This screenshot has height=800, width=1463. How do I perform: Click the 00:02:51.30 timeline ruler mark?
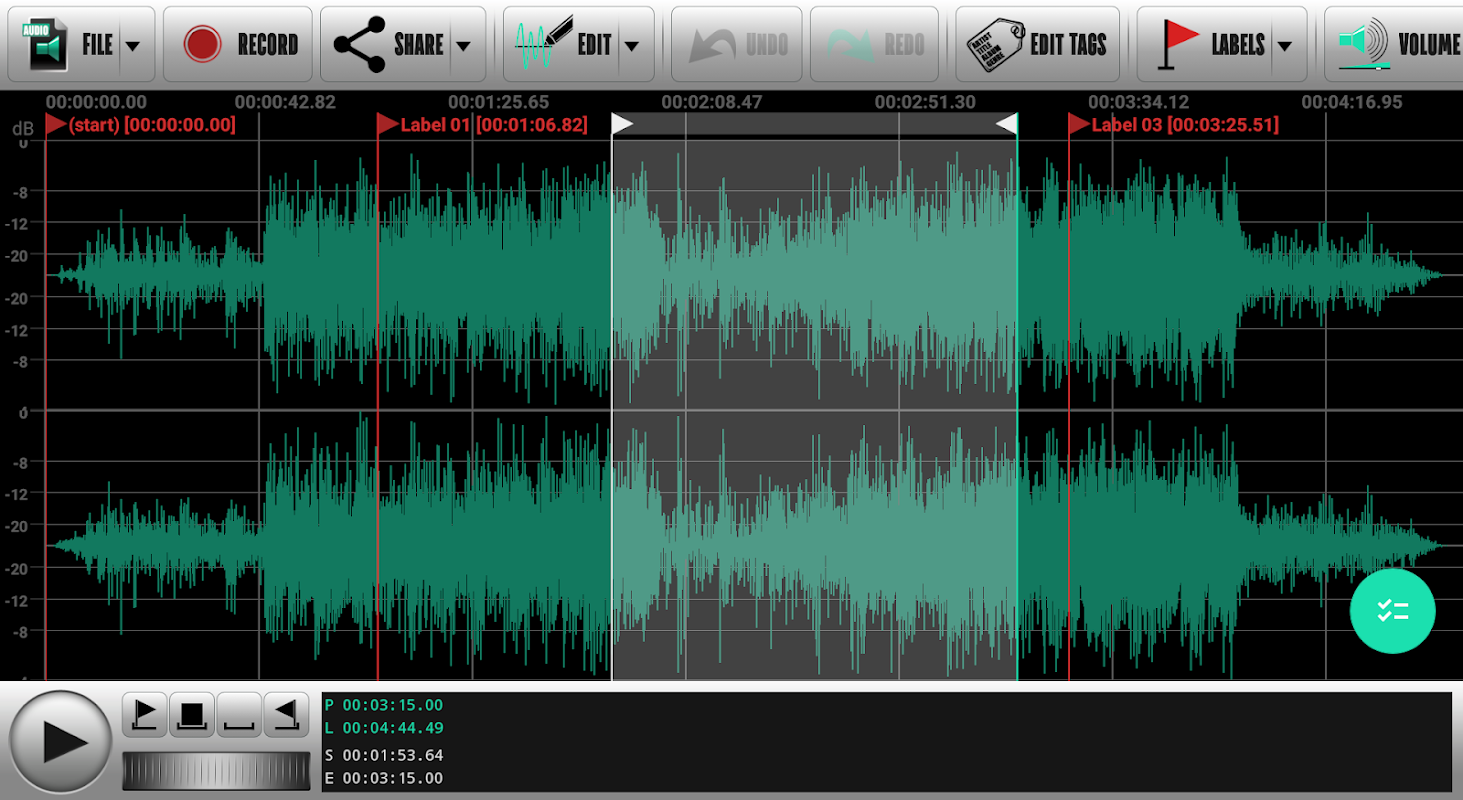coord(925,102)
